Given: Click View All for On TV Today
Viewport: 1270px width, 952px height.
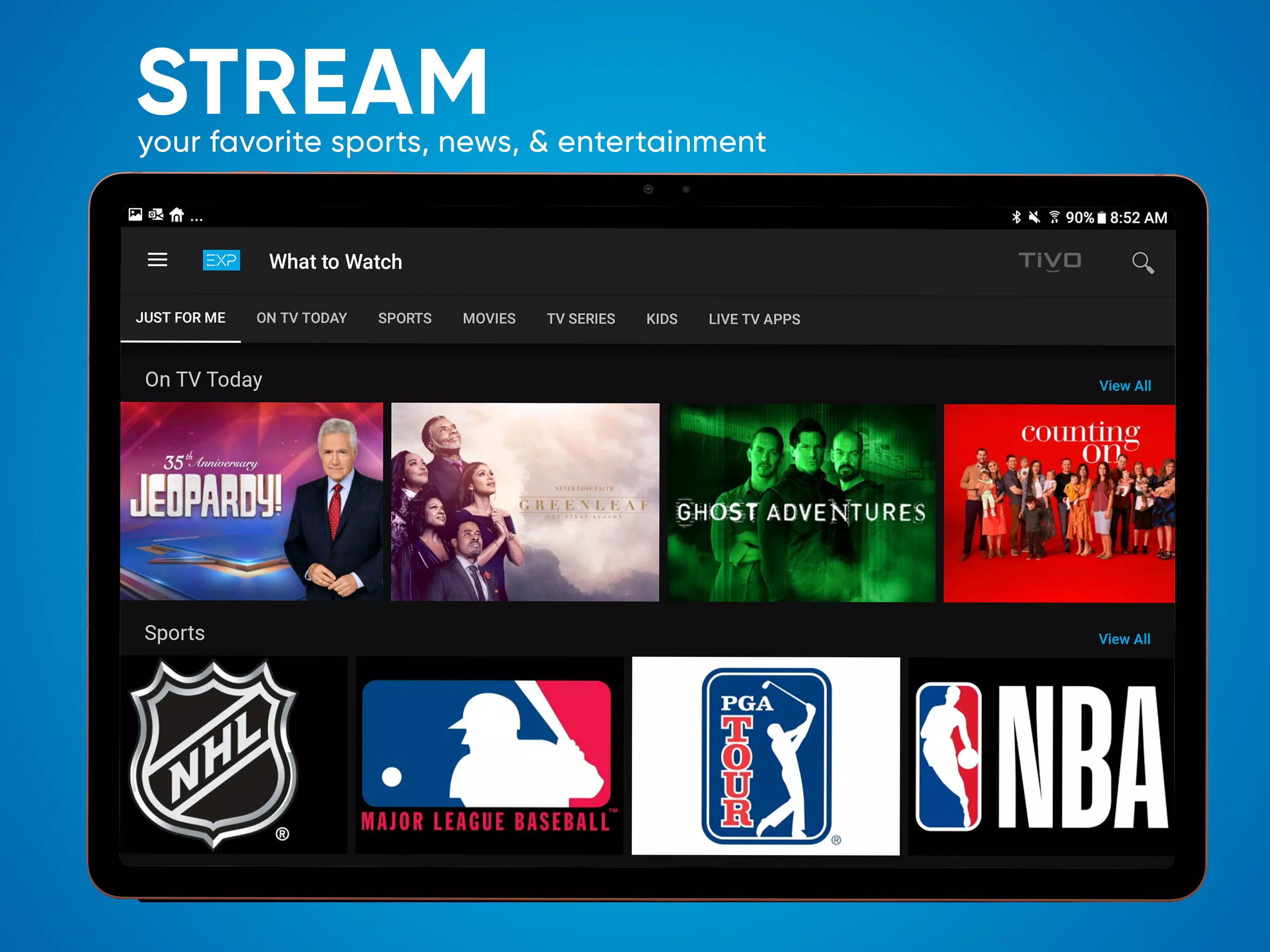Looking at the screenshot, I should pyautogui.click(x=1125, y=385).
